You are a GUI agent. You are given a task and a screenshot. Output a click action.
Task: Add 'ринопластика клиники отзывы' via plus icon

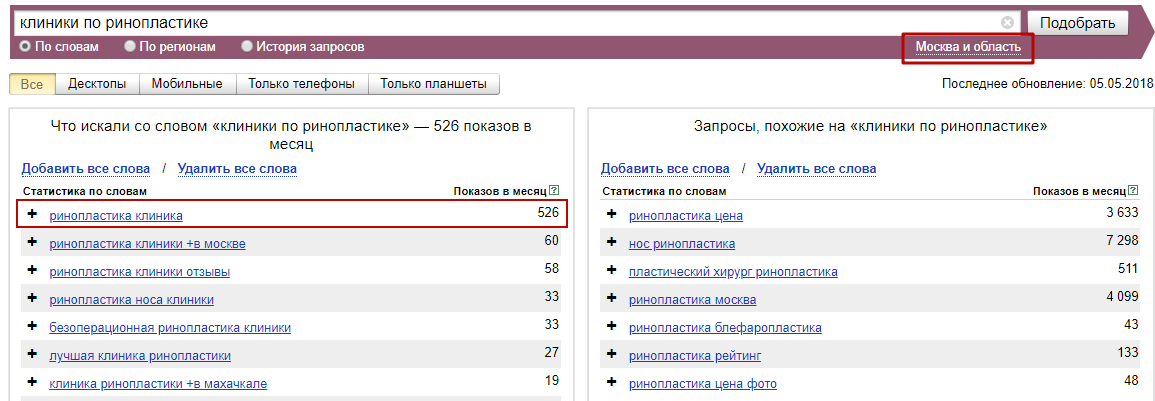coord(32,271)
